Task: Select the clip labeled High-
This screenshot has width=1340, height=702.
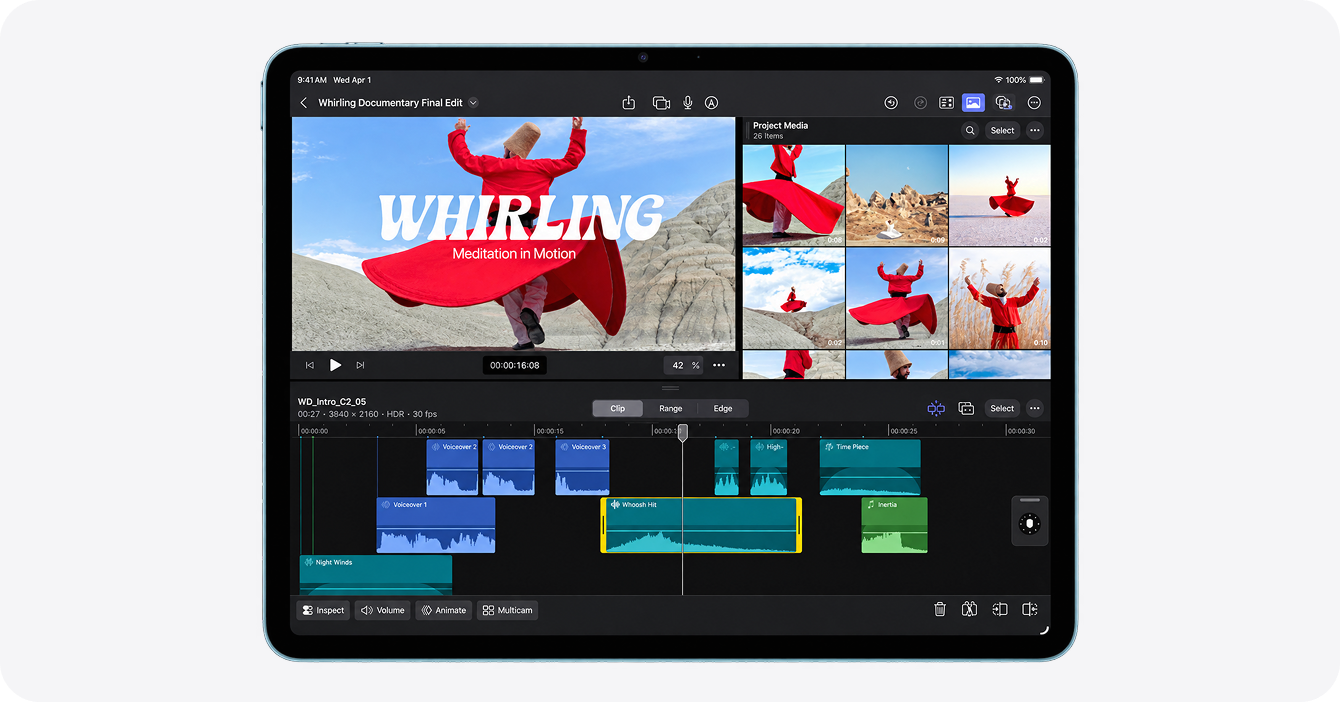Action: (768, 467)
